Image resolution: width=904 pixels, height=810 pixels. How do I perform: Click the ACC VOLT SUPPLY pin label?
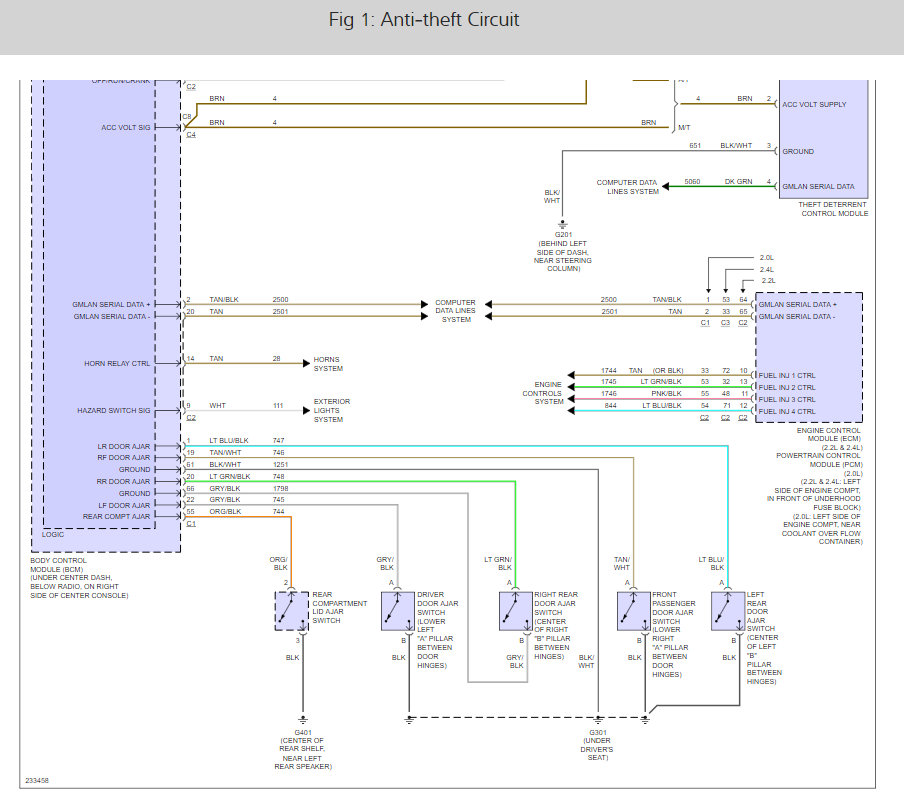(x=814, y=104)
